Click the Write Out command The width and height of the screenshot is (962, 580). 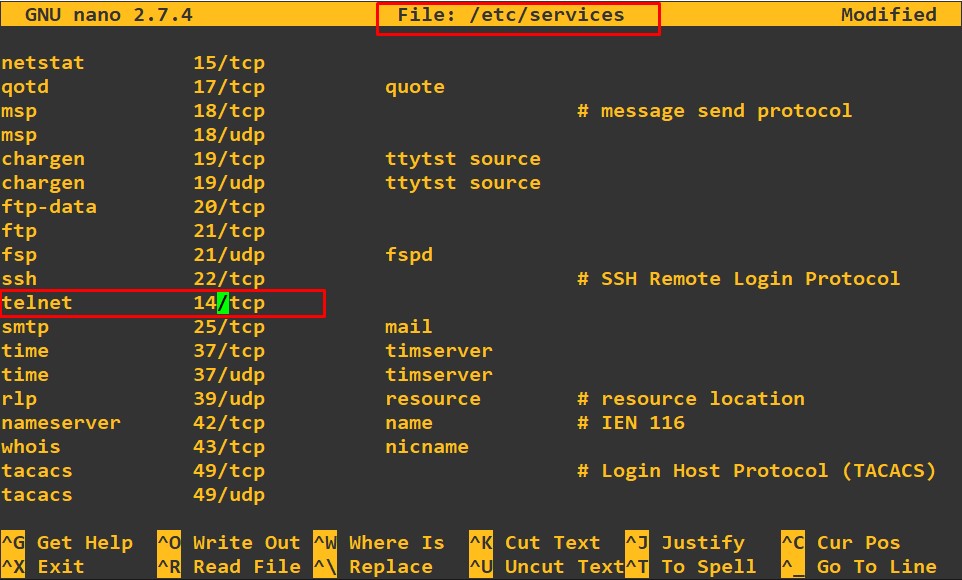click(x=245, y=542)
